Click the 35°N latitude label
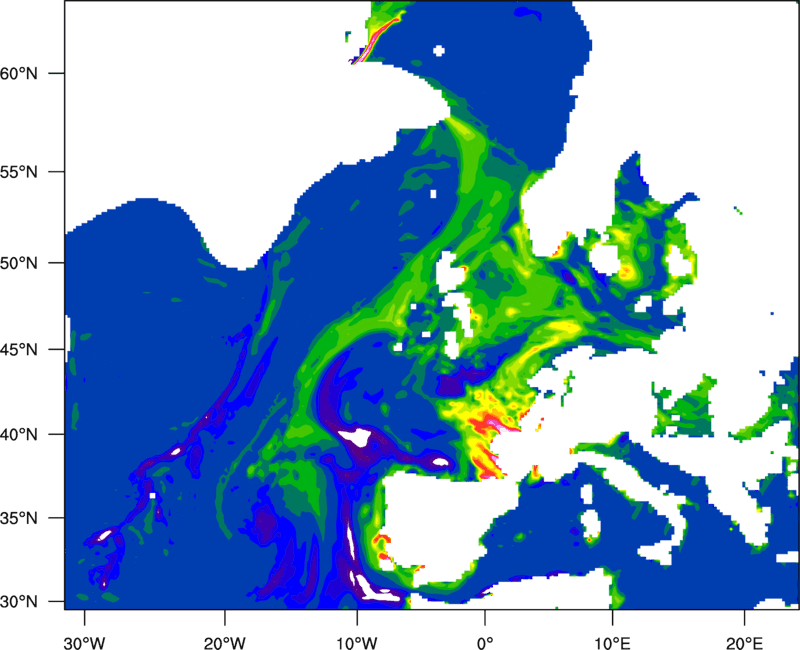This screenshot has height=650, width=800. click(x=19, y=518)
